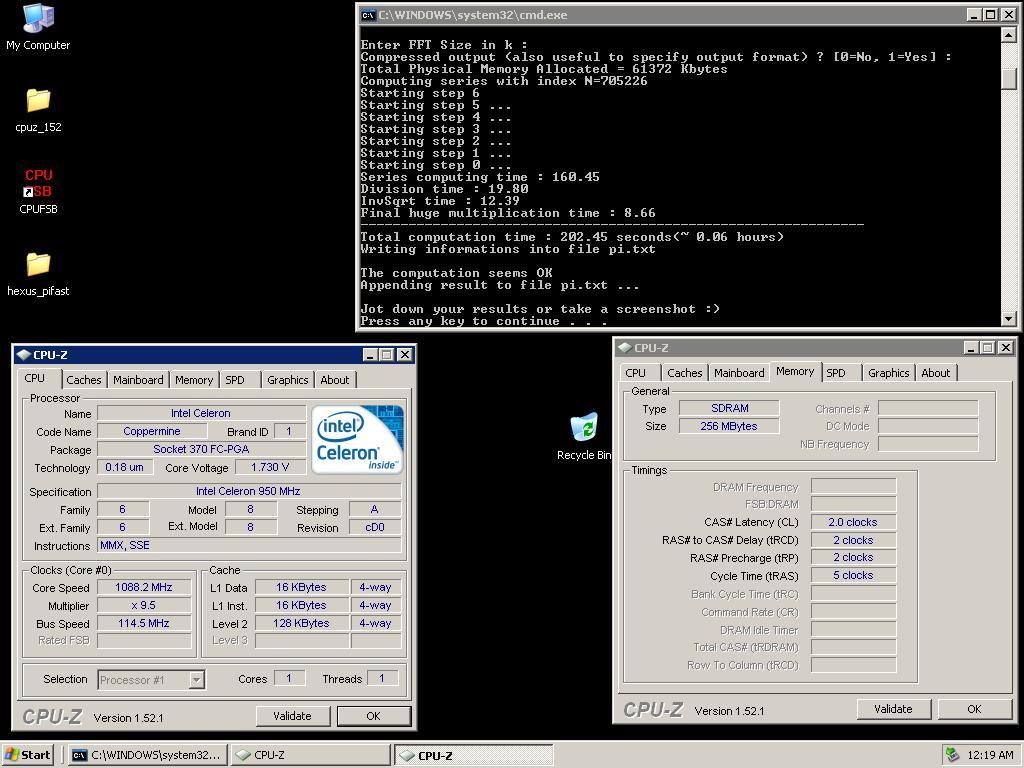The image size is (1024, 768).
Task: Open Graphics tab in right CPU-Z window
Action: point(888,373)
